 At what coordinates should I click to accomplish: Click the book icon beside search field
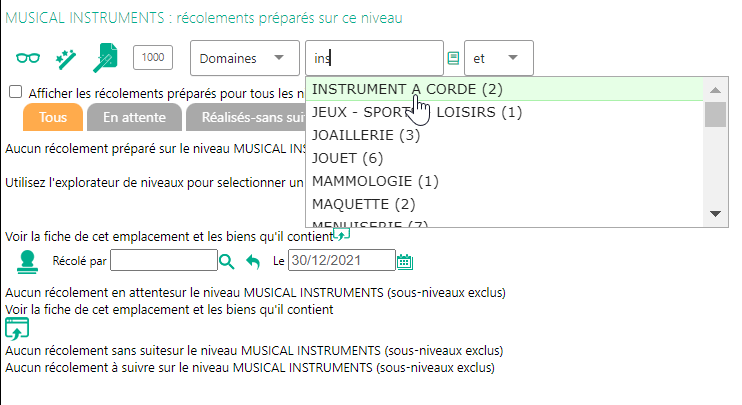click(x=453, y=58)
